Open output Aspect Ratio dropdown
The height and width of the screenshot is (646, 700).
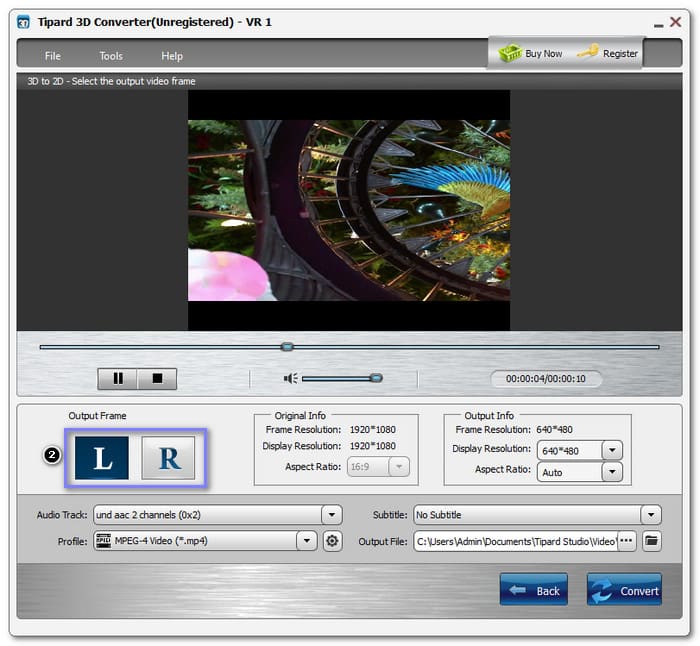coord(612,471)
